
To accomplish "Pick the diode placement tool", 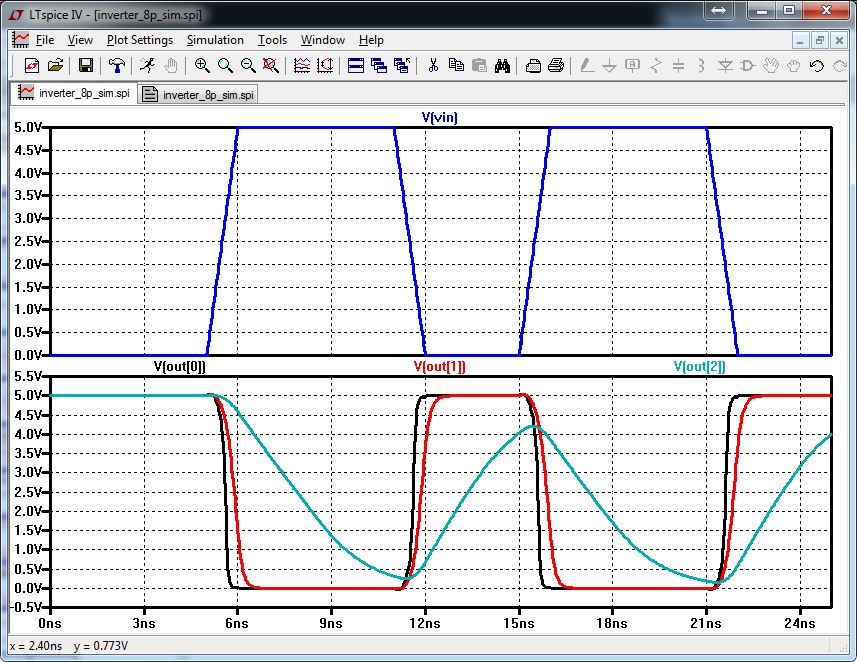I will click(724, 65).
